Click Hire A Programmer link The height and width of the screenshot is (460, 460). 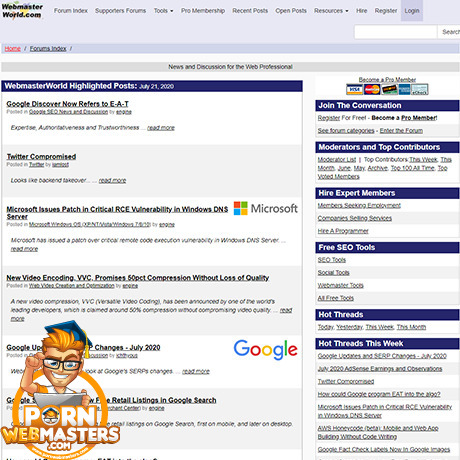[x=343, y=231]
